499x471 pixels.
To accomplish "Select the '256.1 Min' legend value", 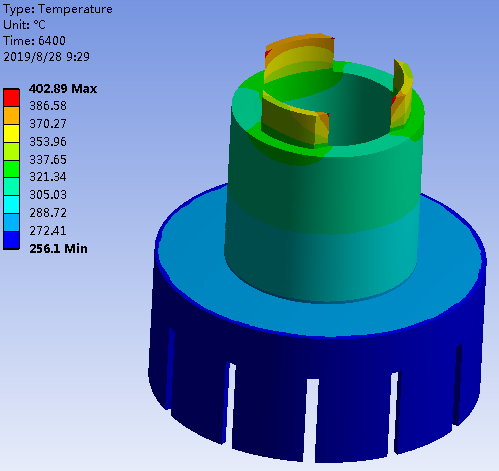I will pyautogui.click(x=58, y=249).
